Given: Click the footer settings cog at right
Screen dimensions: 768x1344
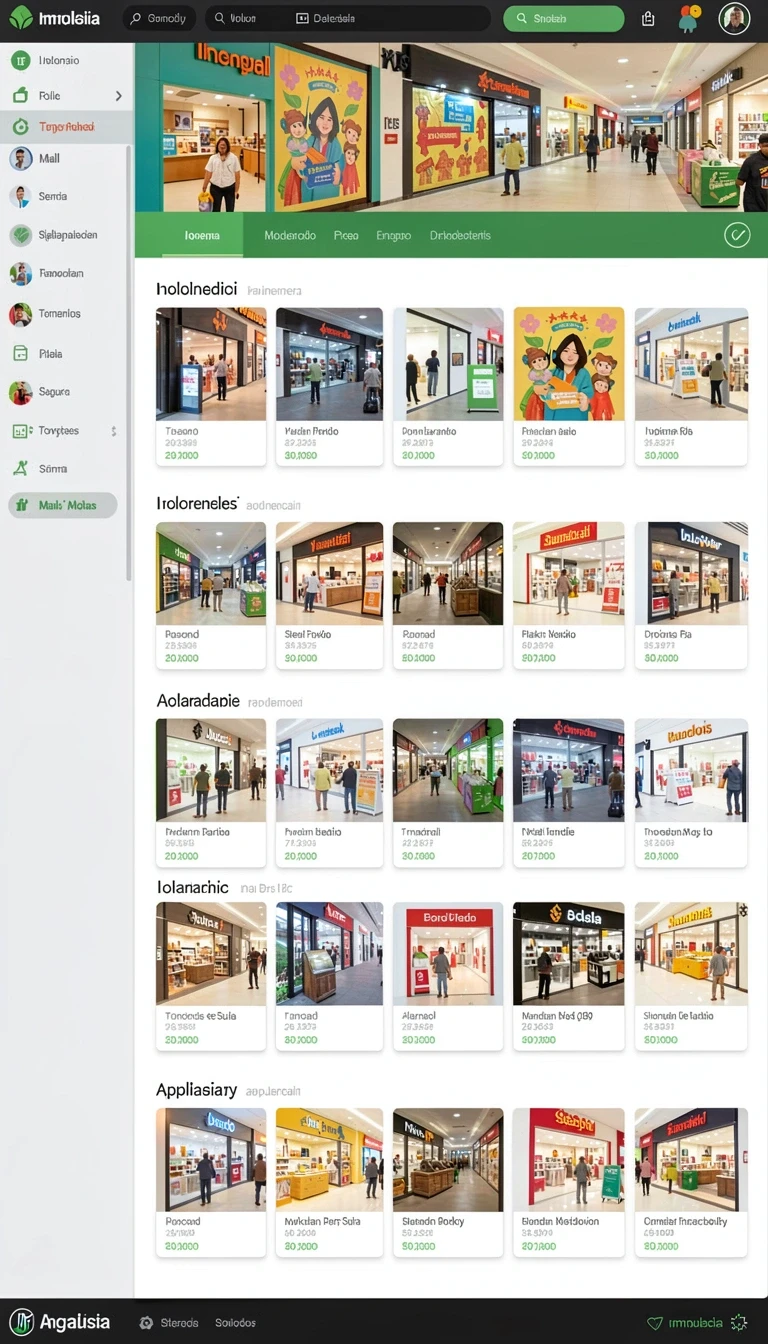Looking at the screenshot, I should pos(739,1322).
